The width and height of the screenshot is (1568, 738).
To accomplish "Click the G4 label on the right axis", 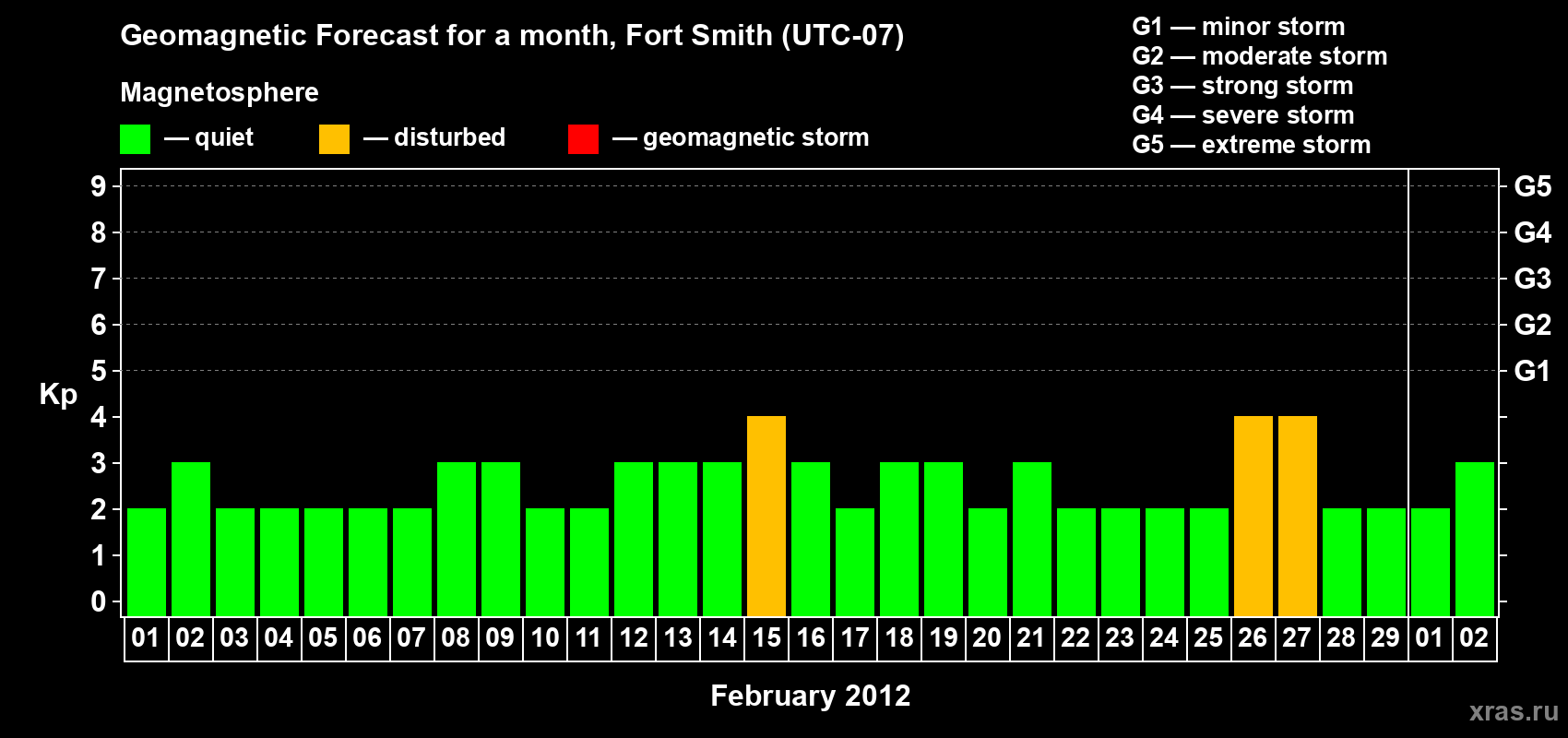I will tap(1533, 232).
